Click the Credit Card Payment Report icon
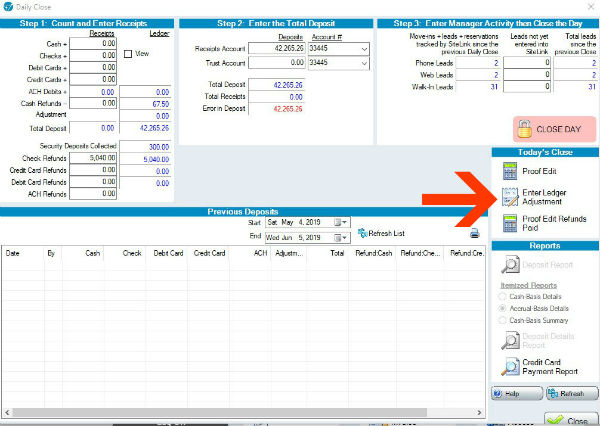 [x=510, y=367]
